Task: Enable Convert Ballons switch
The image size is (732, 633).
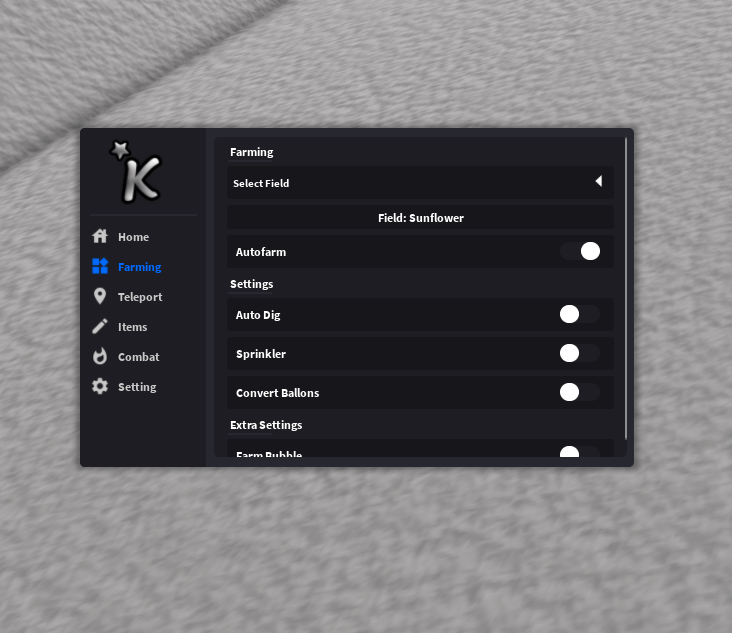Action: (580, 392)
